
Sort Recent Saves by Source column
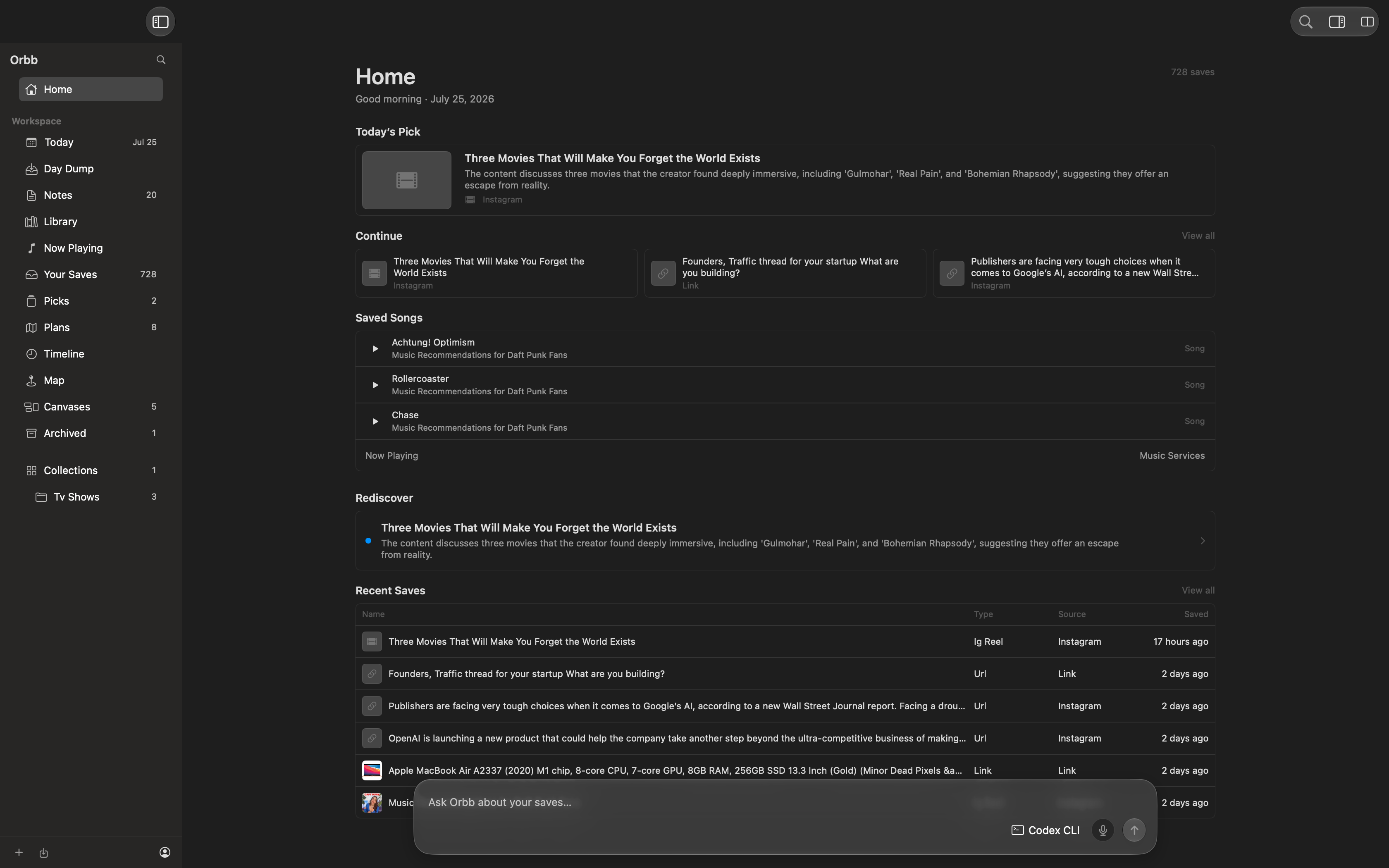point(1072,614)
